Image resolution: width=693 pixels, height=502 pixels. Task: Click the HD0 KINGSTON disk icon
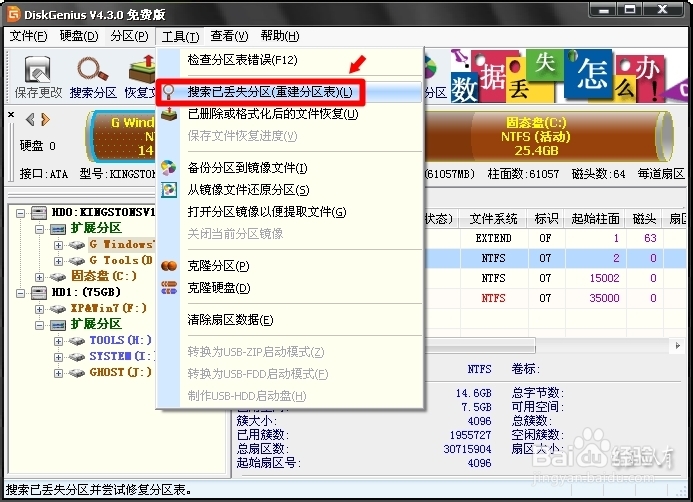(39, 213)
